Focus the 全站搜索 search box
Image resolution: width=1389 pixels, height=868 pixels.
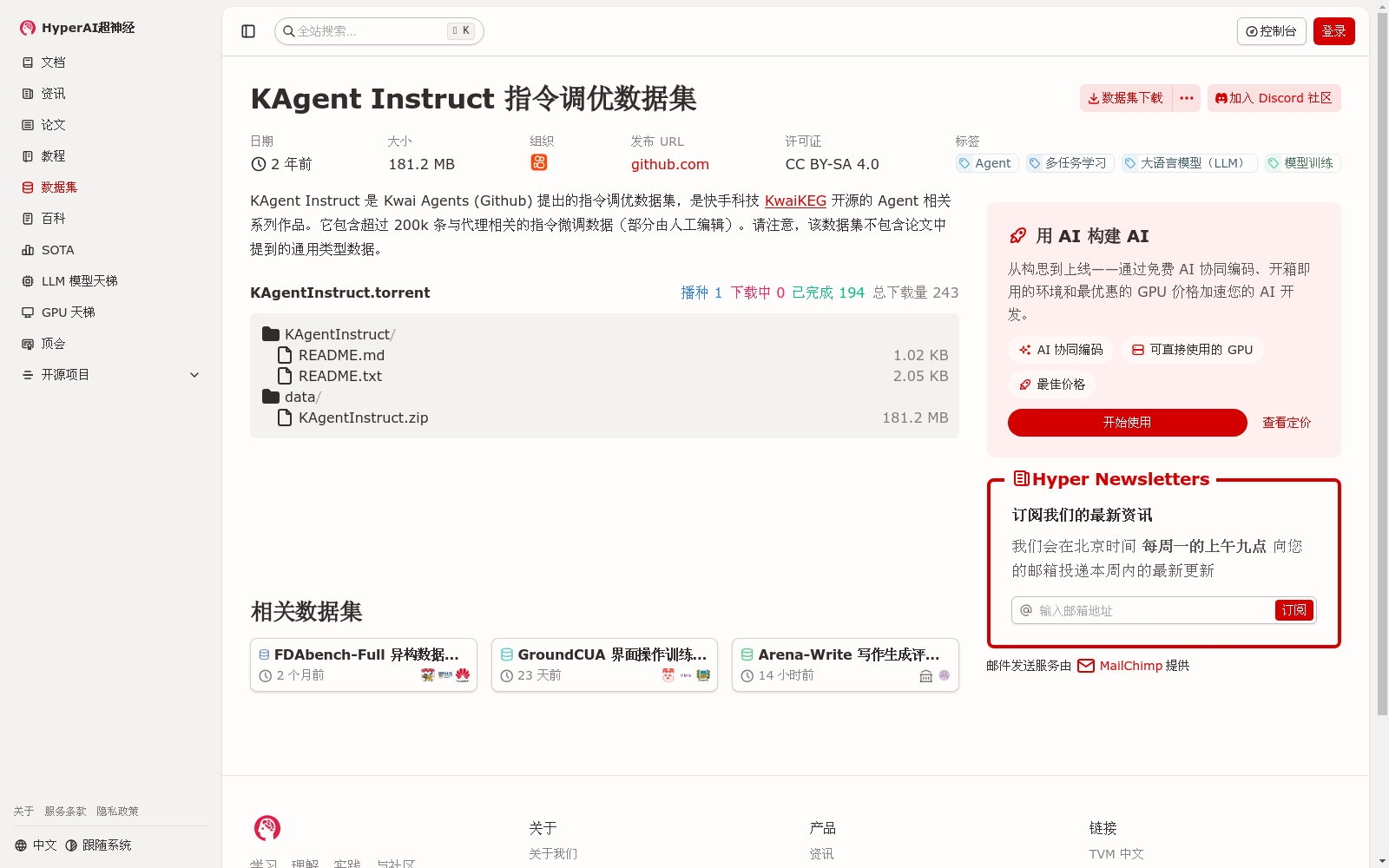click(x=379, y=31)
